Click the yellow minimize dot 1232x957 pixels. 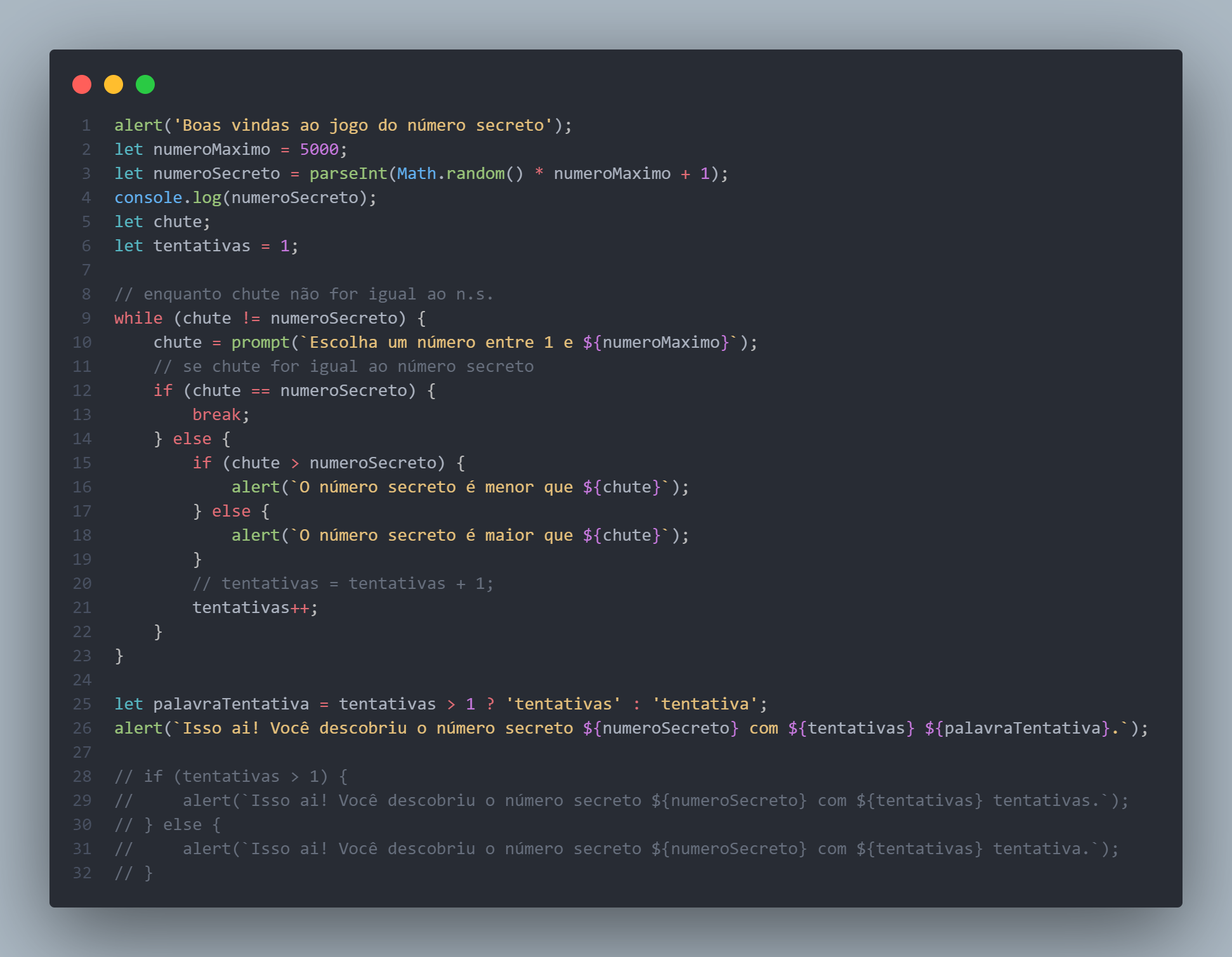[x=114, y=84]
